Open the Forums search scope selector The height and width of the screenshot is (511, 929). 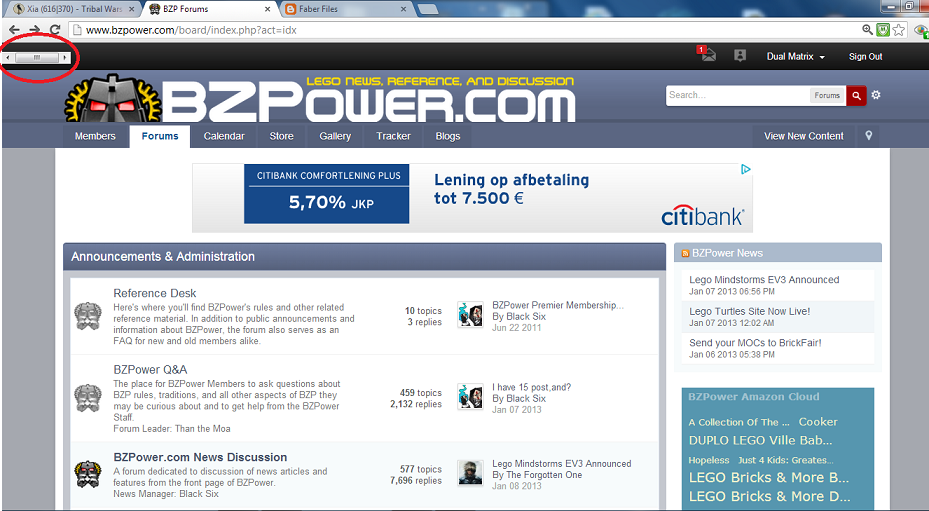[827, 95]
